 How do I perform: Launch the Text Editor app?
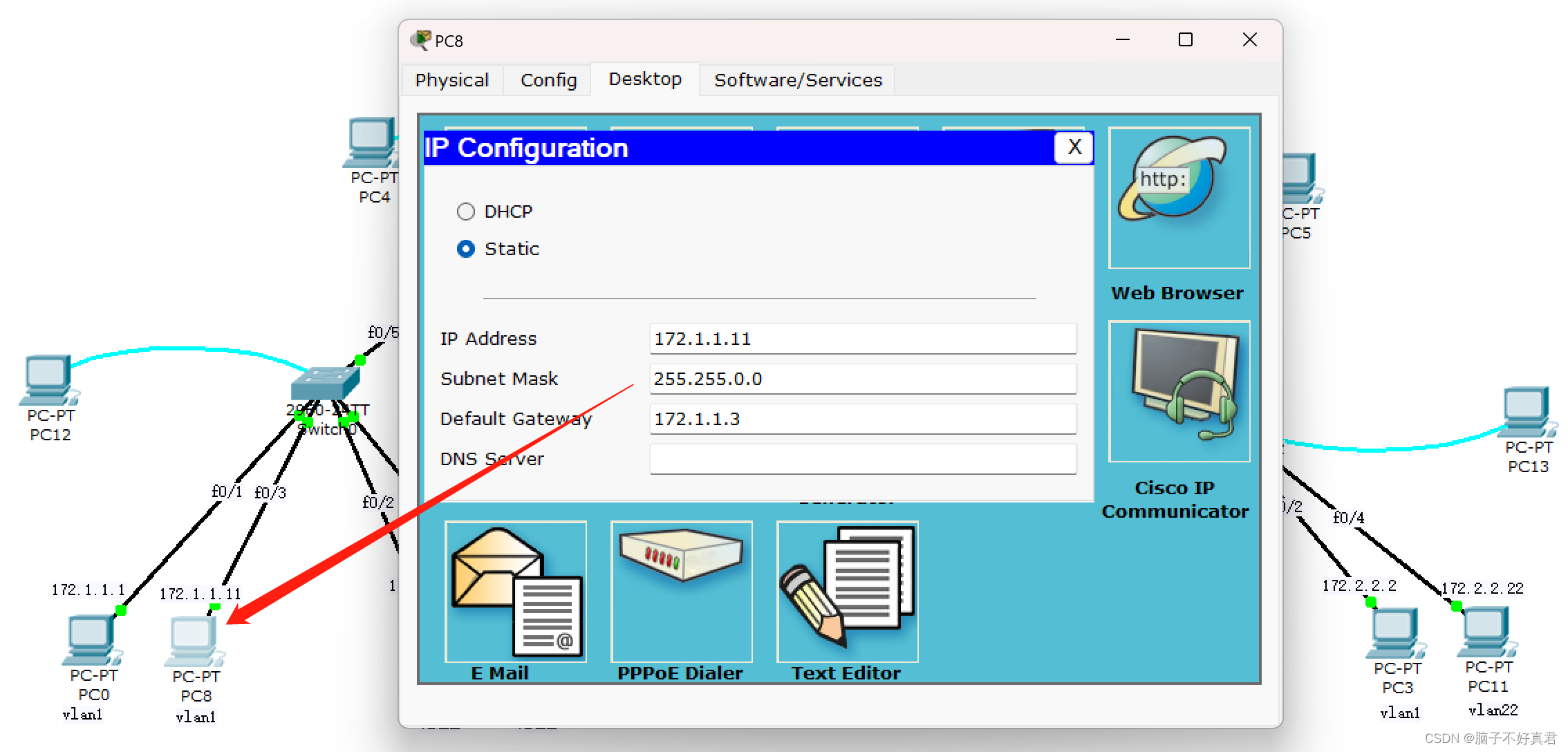[848, 592]
